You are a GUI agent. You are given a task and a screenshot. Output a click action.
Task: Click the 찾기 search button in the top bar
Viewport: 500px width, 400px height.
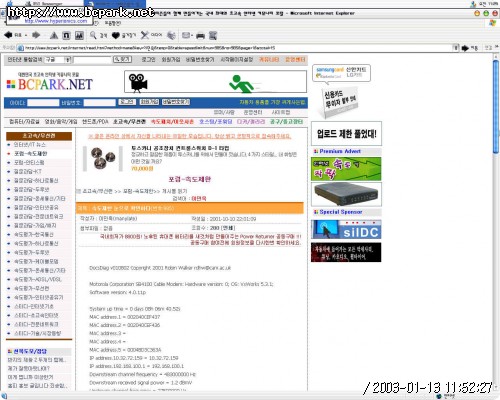(x=122, y=59)
